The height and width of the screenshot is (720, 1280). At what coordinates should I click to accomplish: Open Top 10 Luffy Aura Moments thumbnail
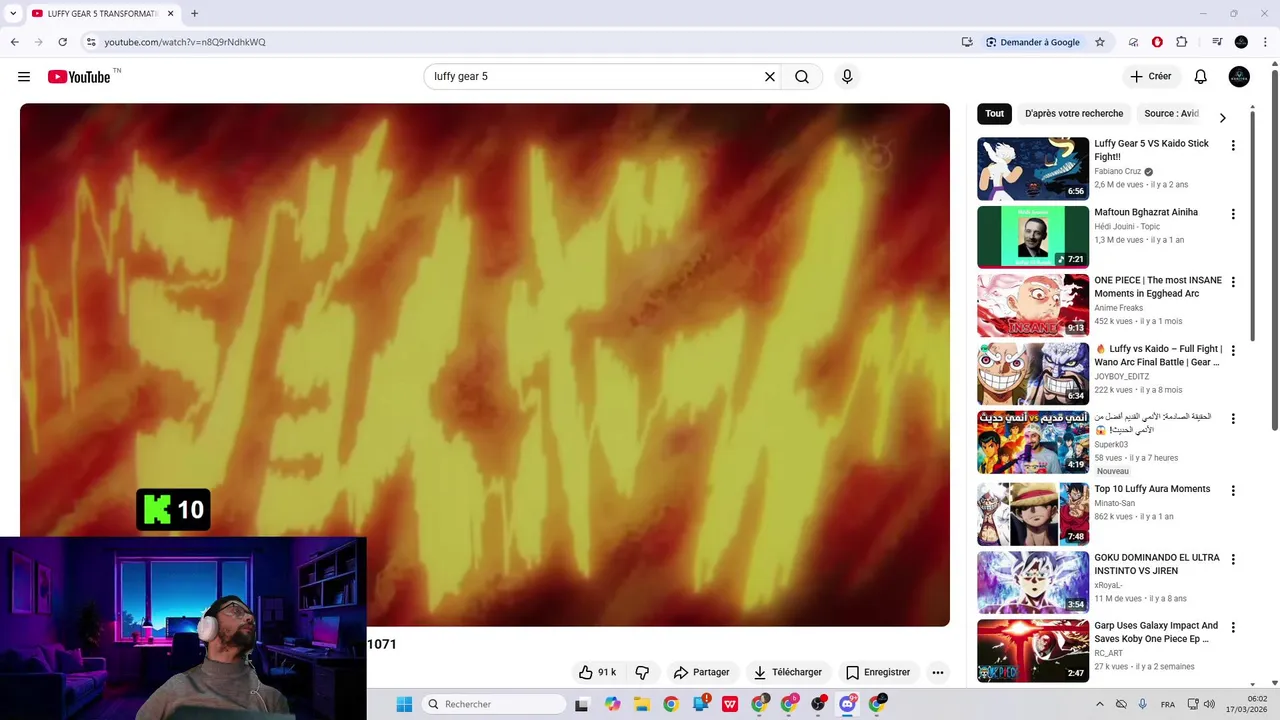(1033, 514)
